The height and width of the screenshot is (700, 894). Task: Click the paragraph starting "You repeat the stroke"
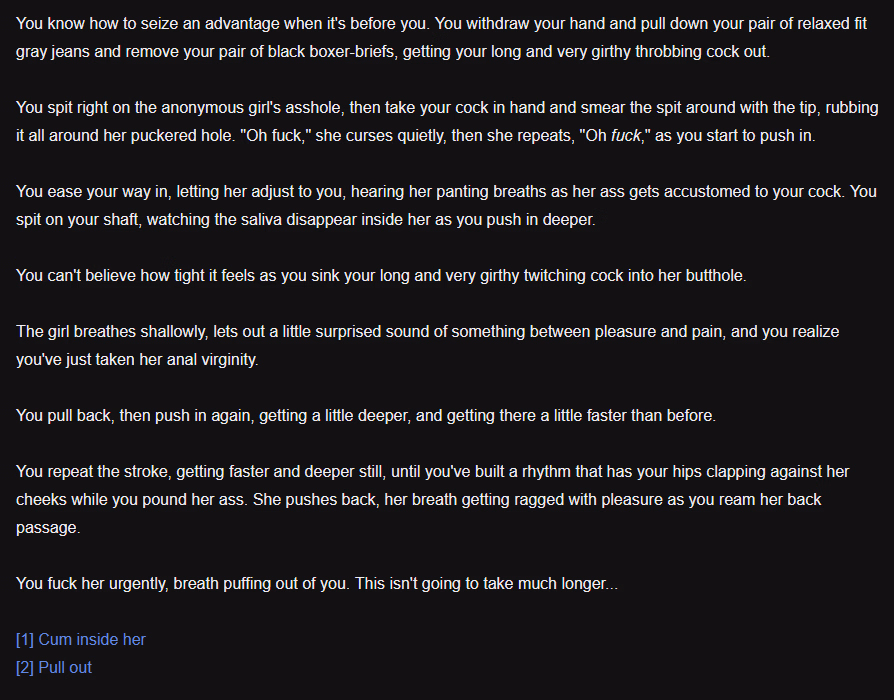[x=433, y=499]
